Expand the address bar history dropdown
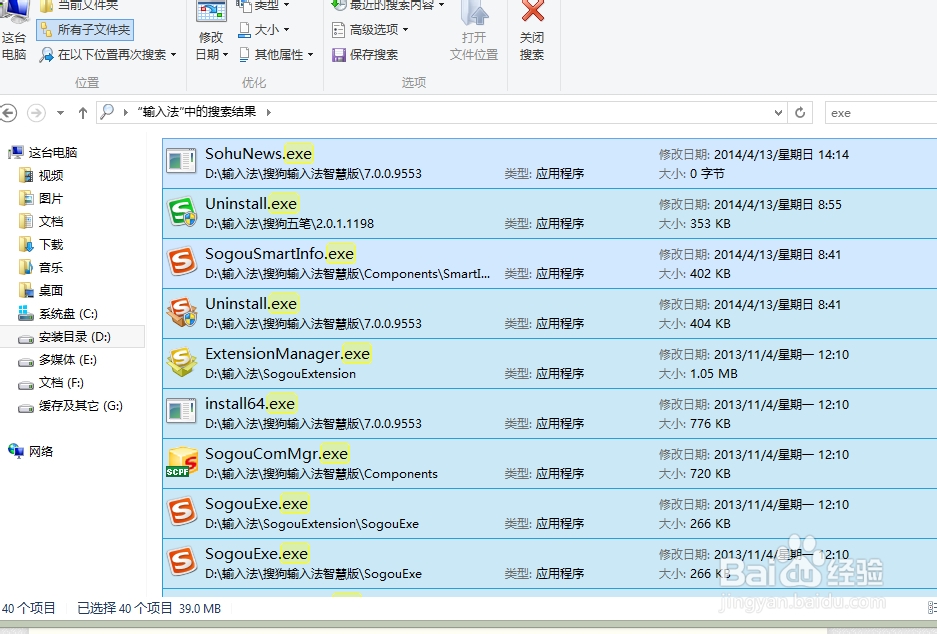 pos(778,112)
